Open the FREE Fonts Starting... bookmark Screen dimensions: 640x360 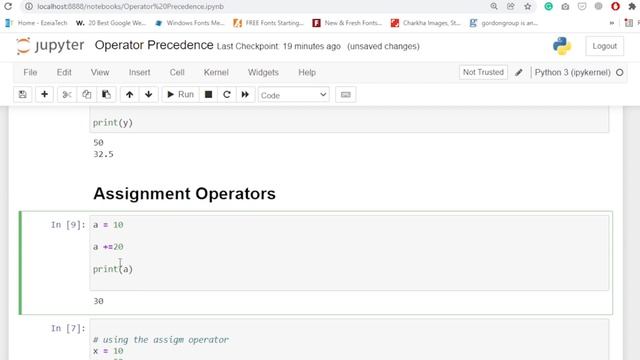point(269,23)
